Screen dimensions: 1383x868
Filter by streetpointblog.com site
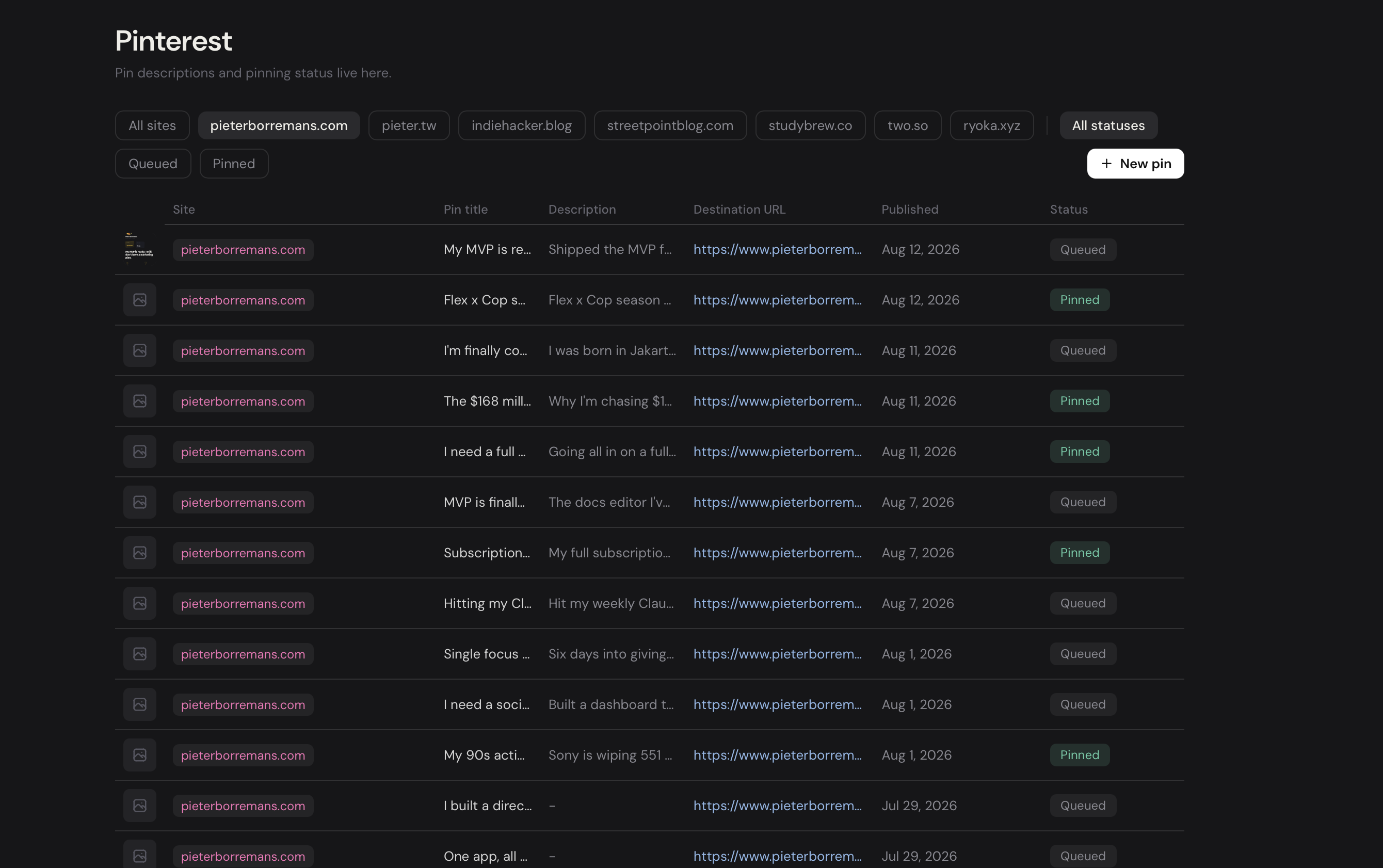tap(670, 125)
